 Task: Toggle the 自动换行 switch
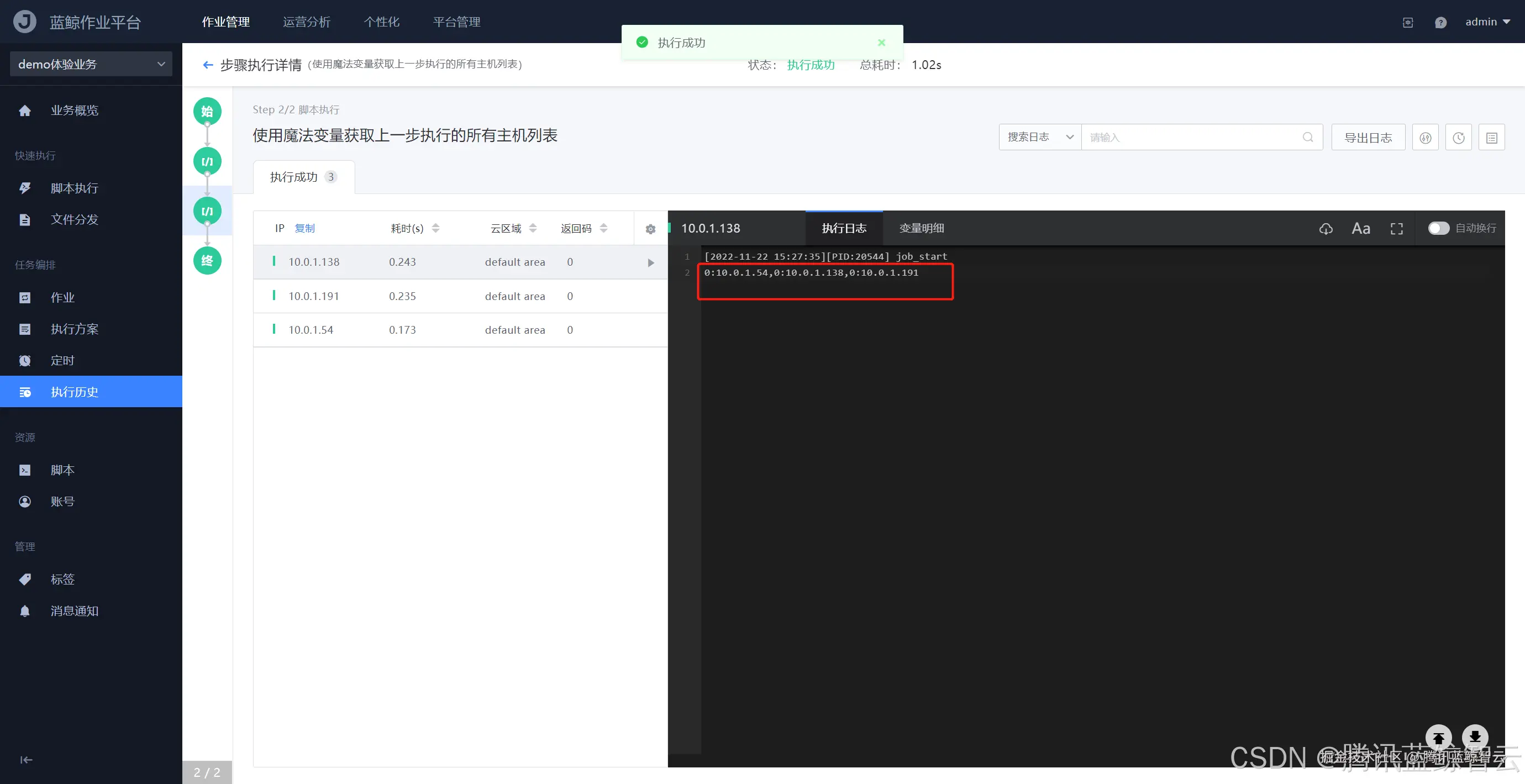pyautogui.click(x=1439, y=228)
